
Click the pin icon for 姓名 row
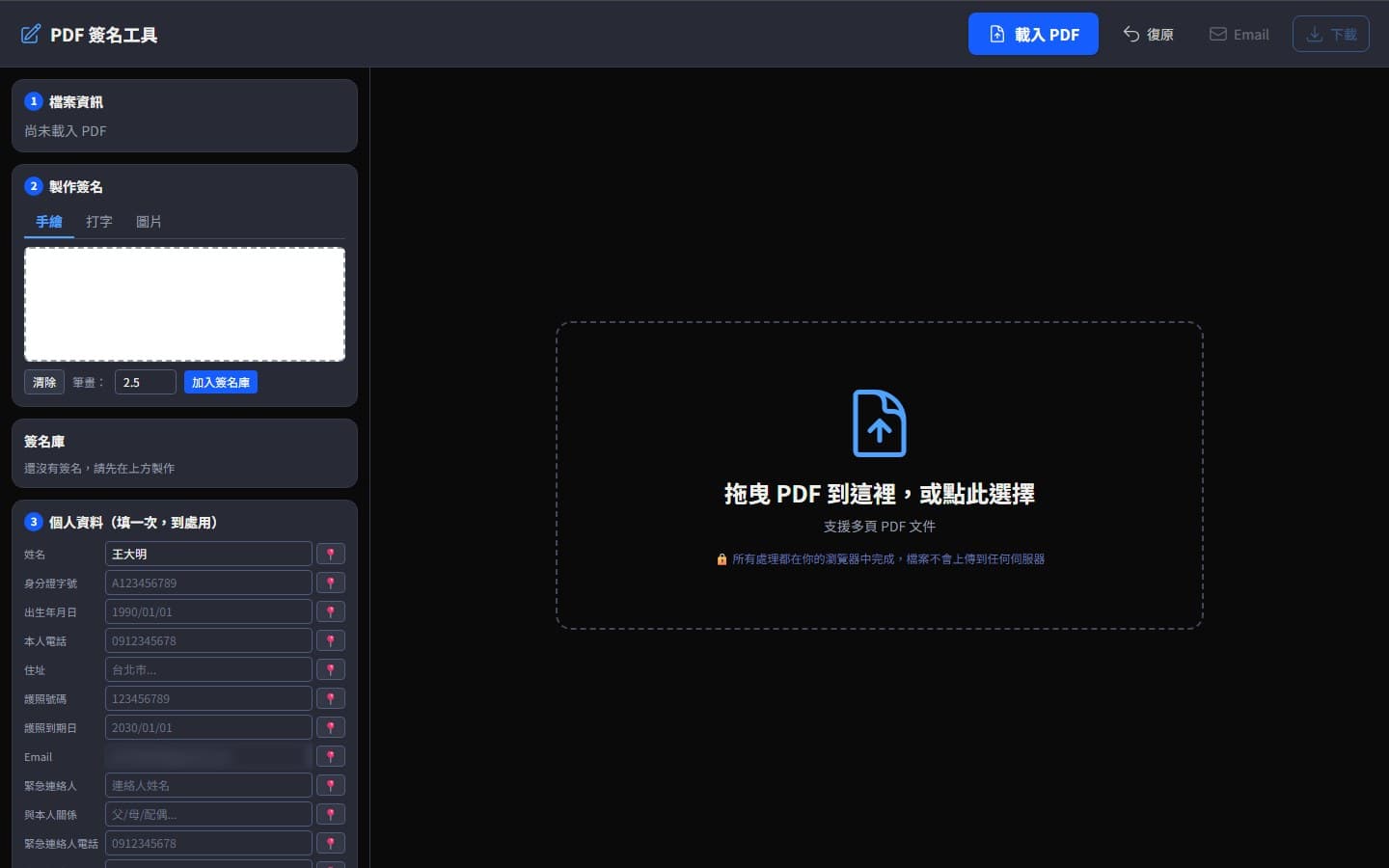331,554
